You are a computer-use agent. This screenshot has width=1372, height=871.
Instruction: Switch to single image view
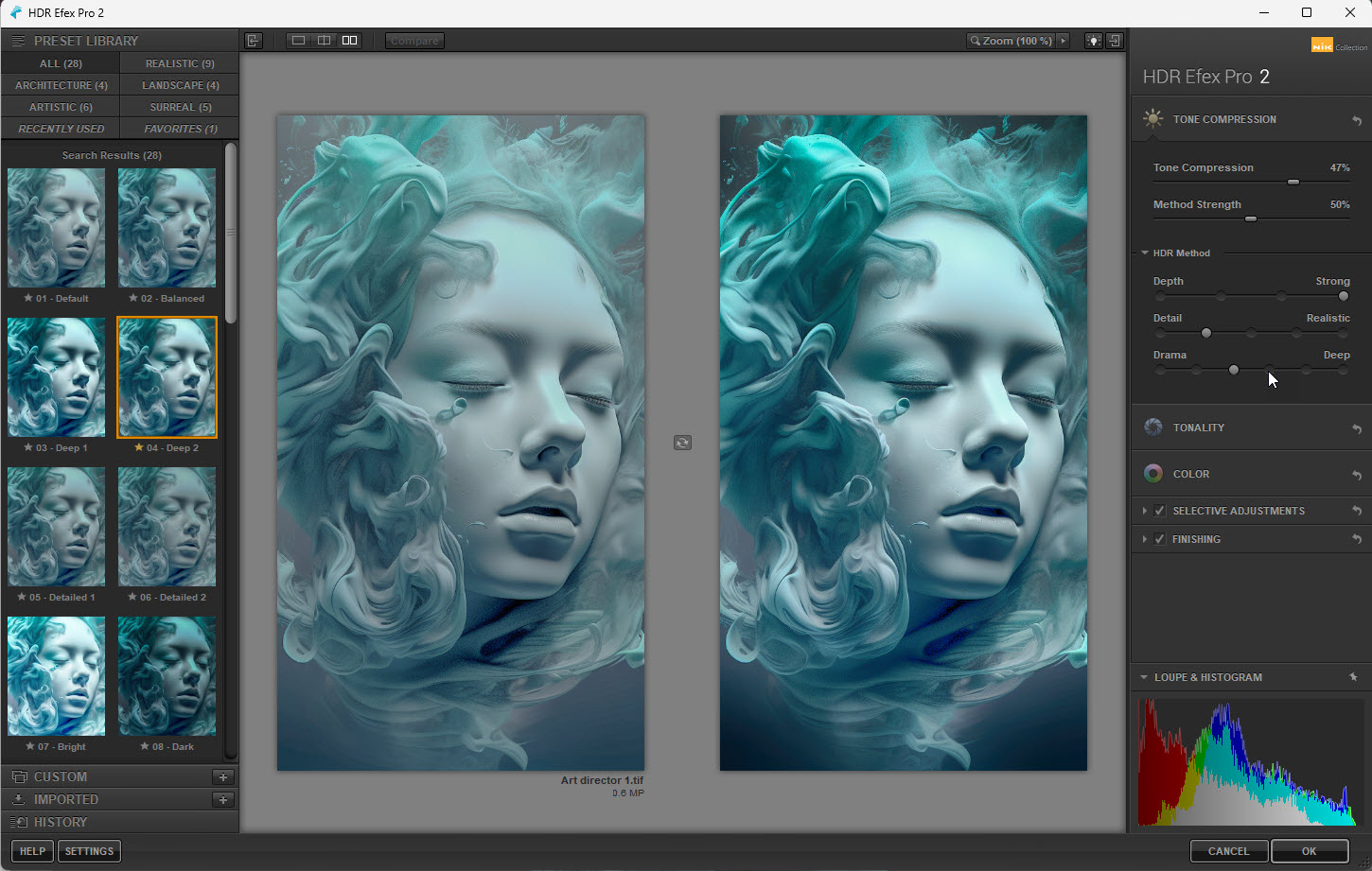pos(298,41)
